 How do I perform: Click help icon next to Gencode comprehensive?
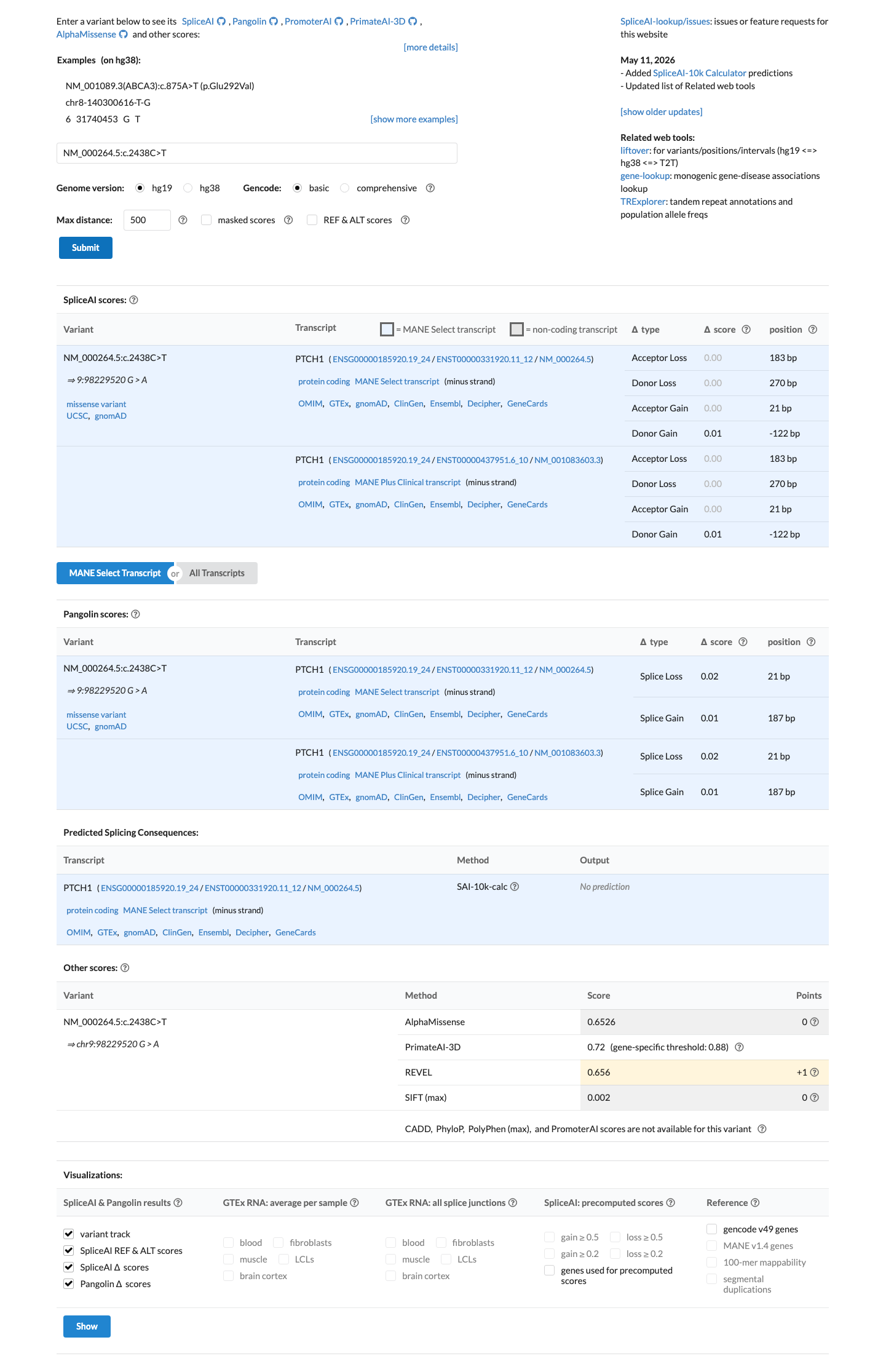pos(430,188)
